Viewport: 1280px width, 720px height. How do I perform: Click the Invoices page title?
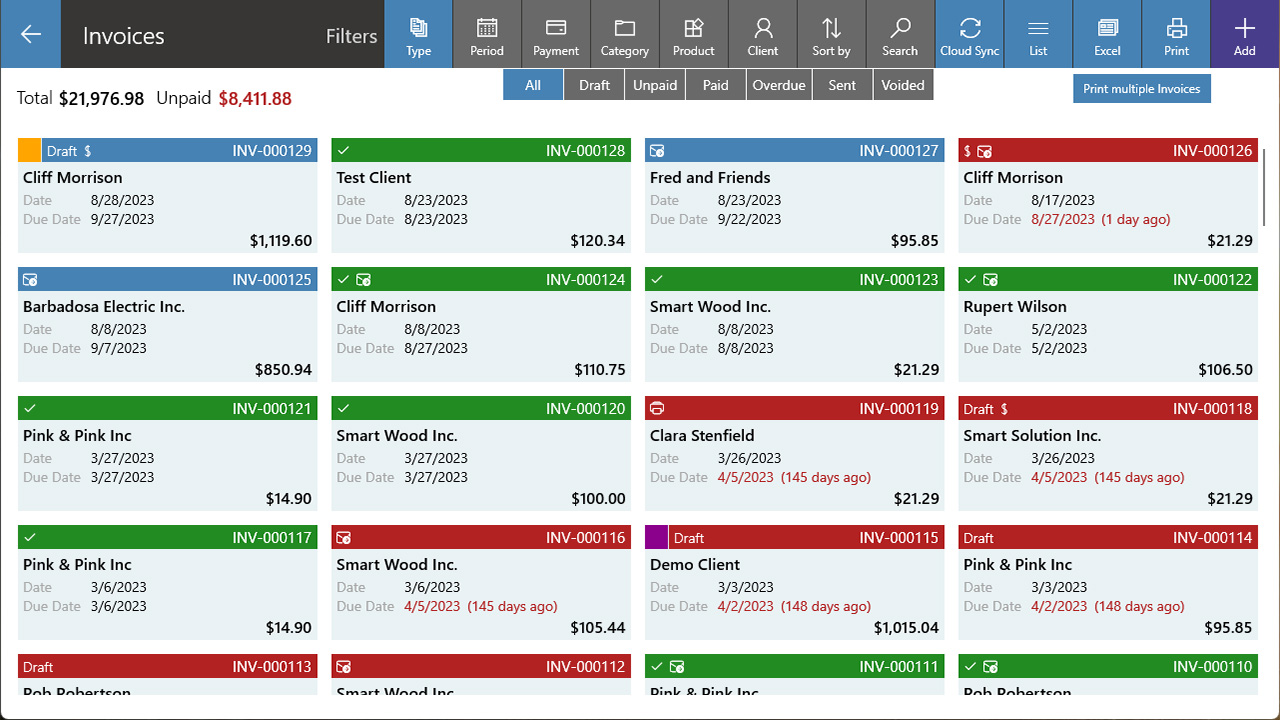click(x=124, y=36)
